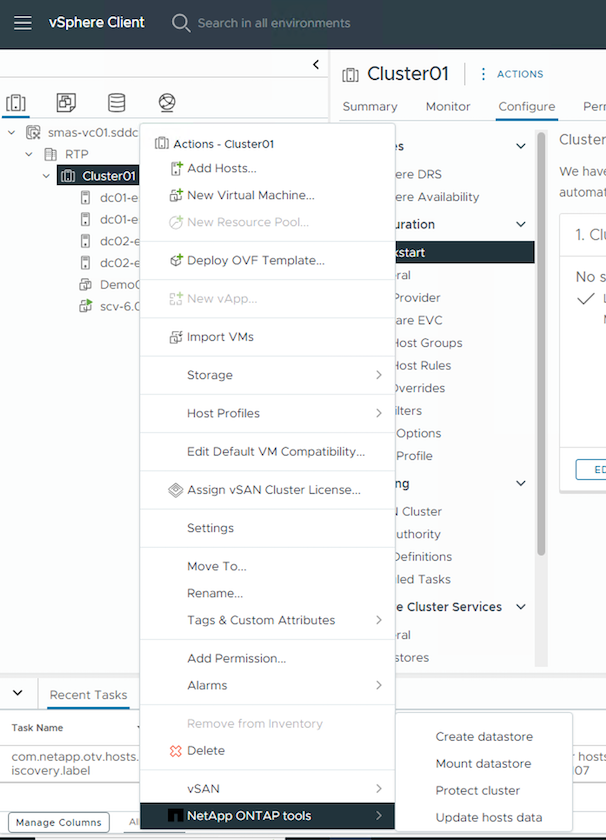Click the search magnifier icon
606x840 pixels.
pyautogui.click(x=181, y=23)
